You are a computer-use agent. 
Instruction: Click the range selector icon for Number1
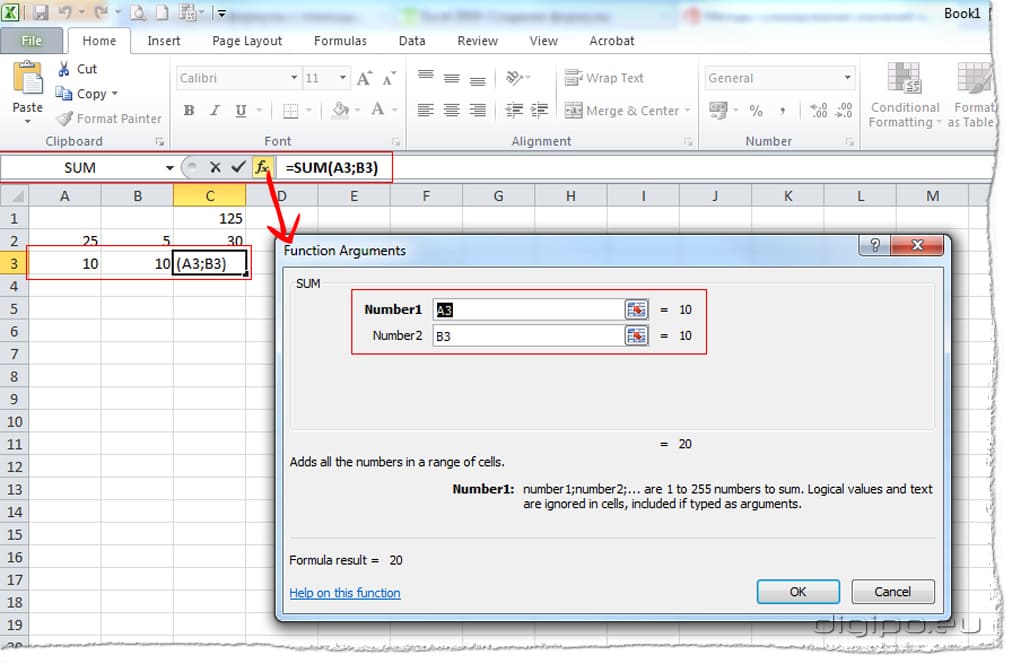coord(636,310)
